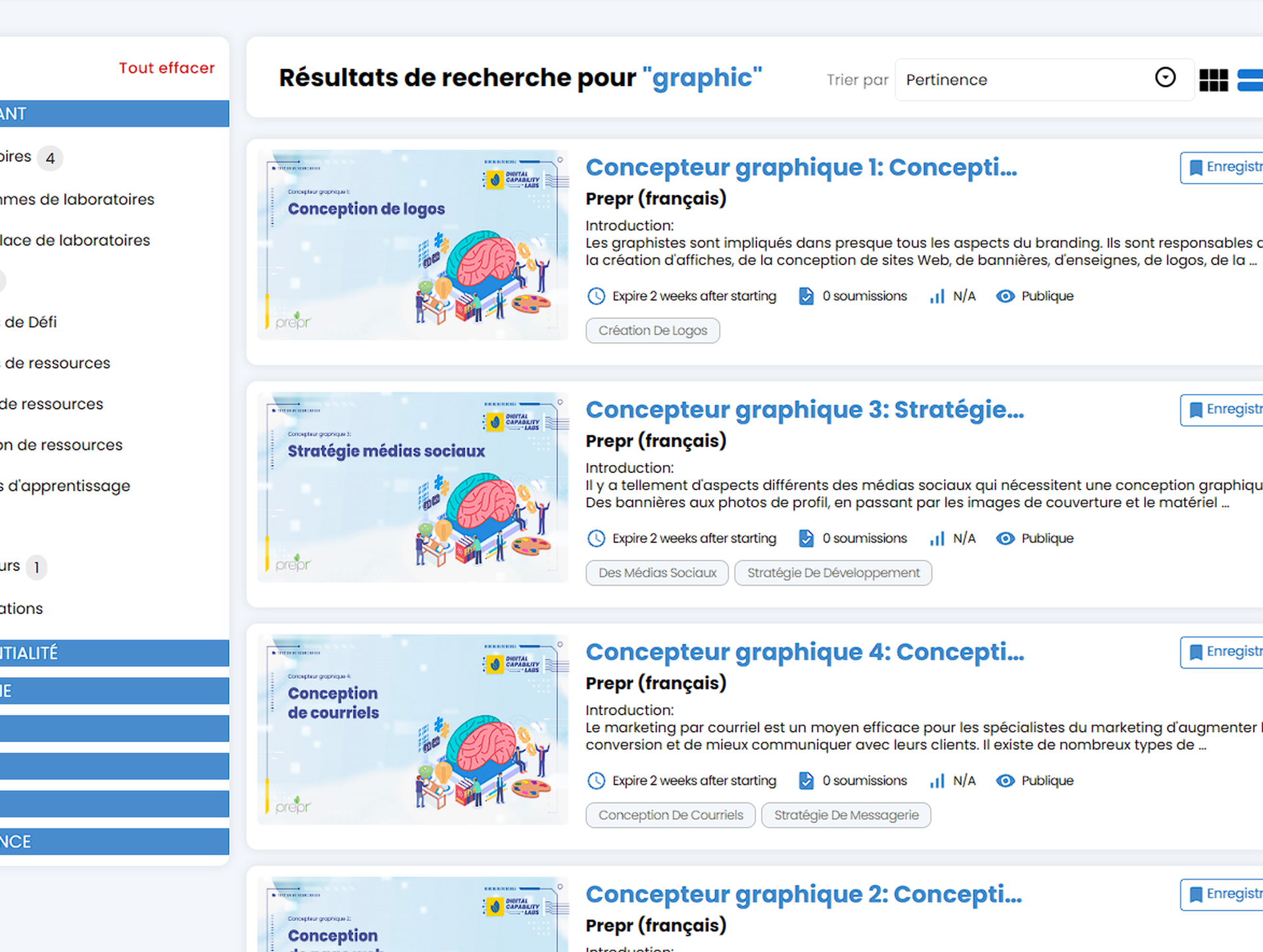
Task: Click eye Publique icon on Concepteur graphique 4
Action: pyautogui.click(x=1005, y=780)
